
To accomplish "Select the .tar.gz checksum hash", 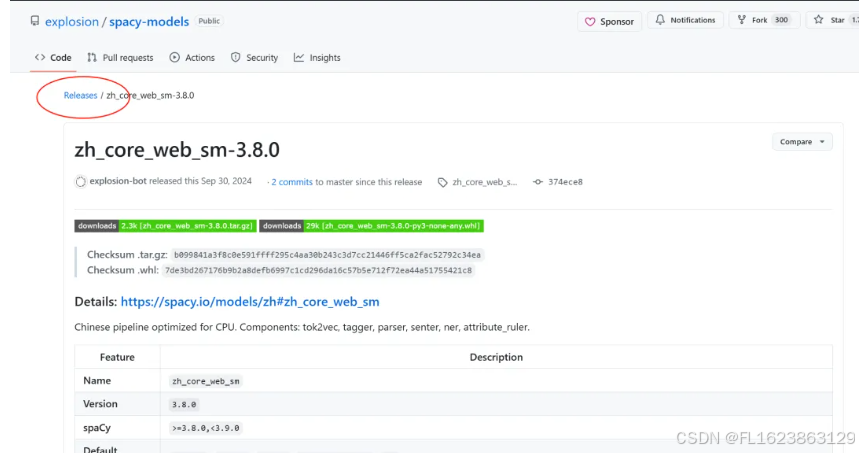I will point(327,255).
